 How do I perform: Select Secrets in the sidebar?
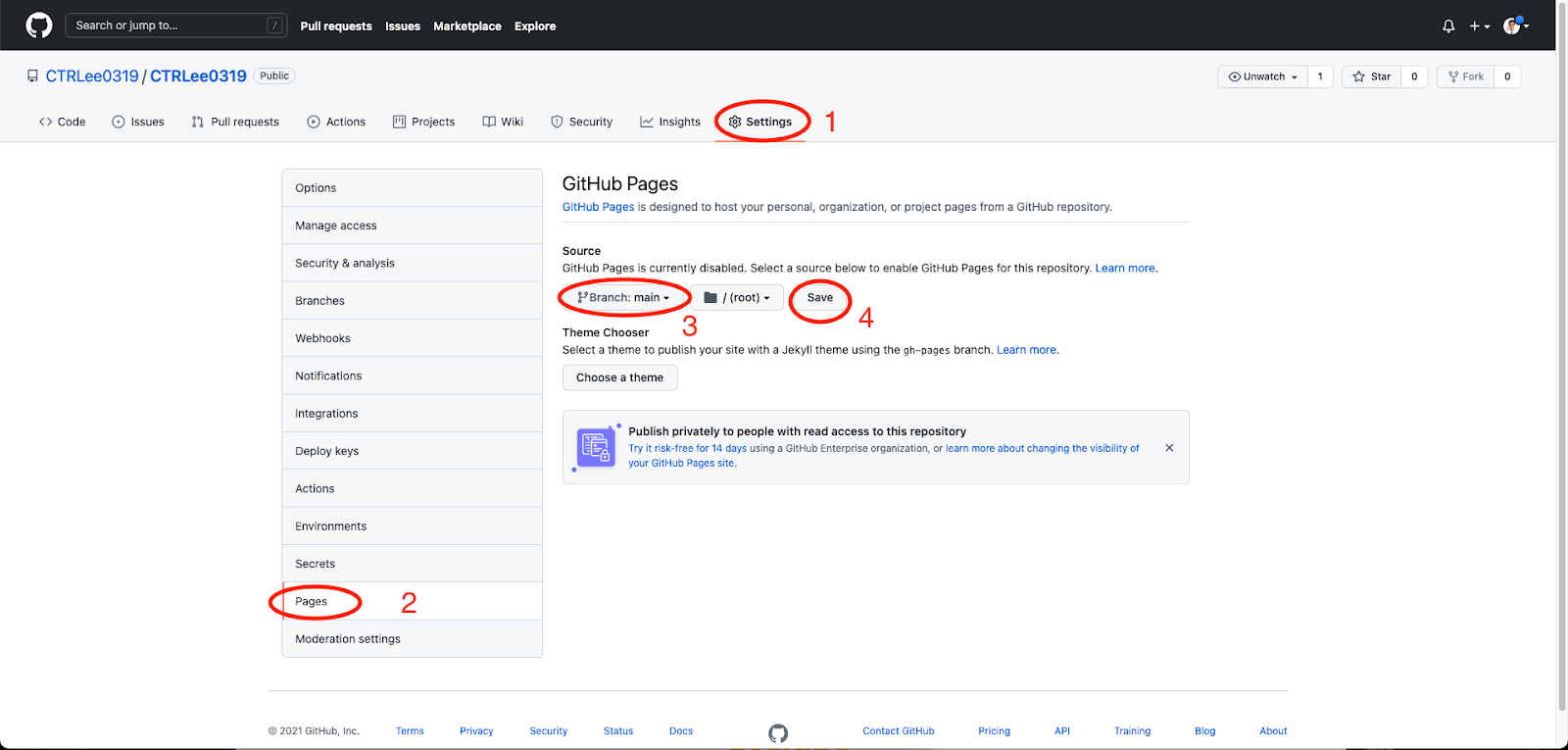[412, 564]
